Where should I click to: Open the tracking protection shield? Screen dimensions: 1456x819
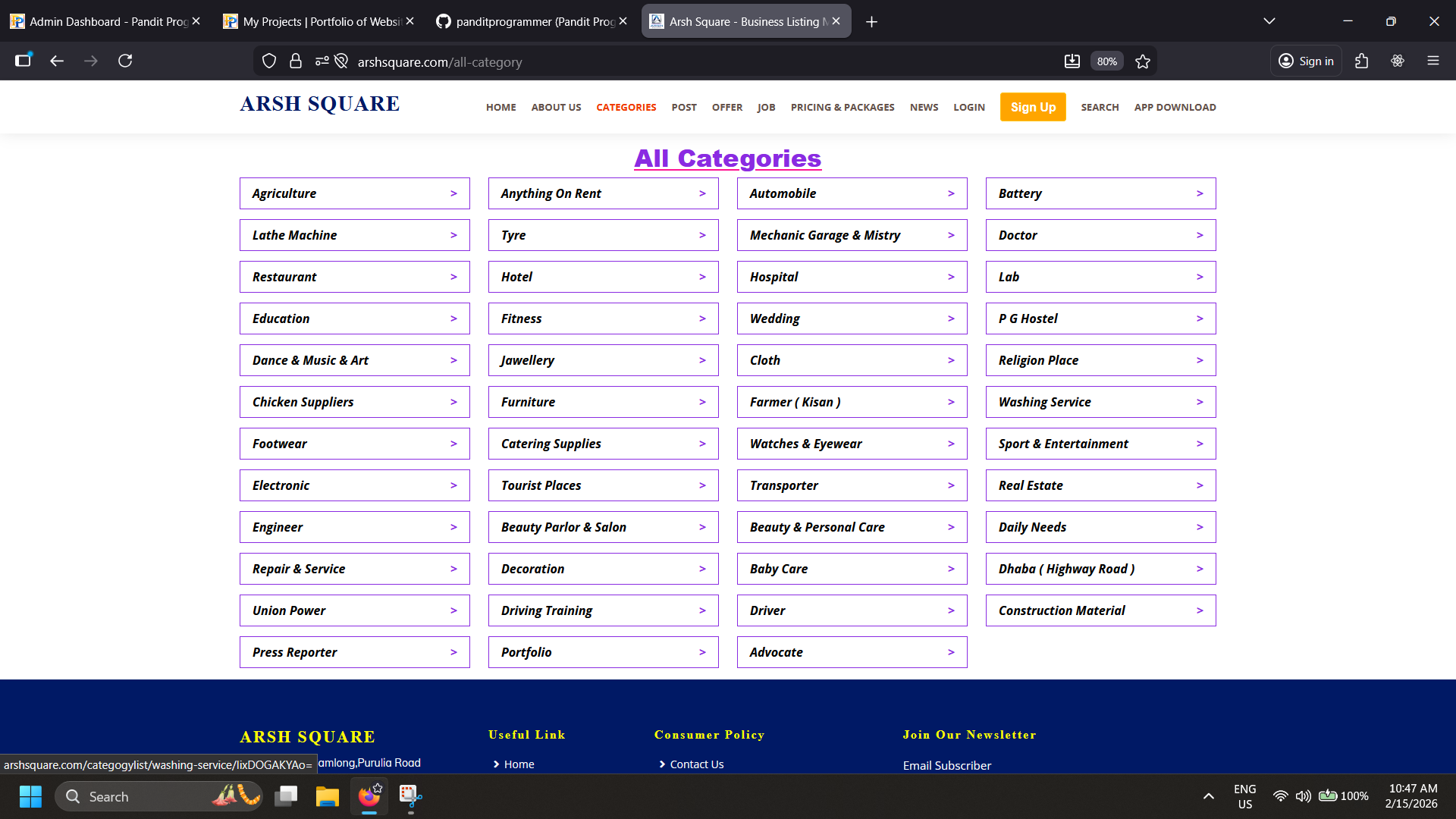(269, 61)
